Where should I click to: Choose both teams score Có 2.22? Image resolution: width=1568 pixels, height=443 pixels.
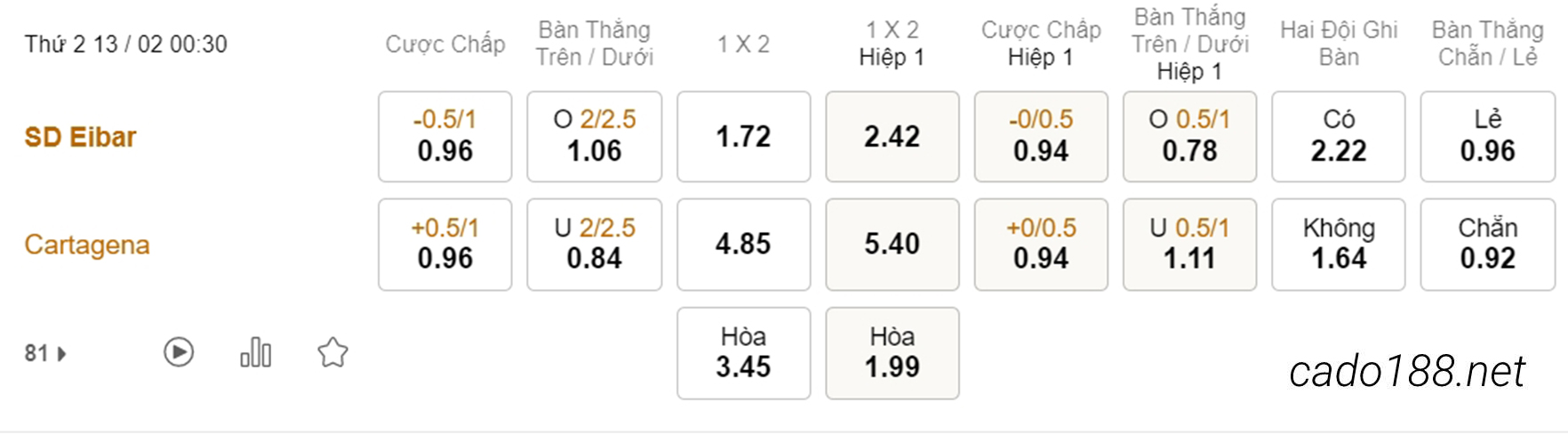point(1339,136)
